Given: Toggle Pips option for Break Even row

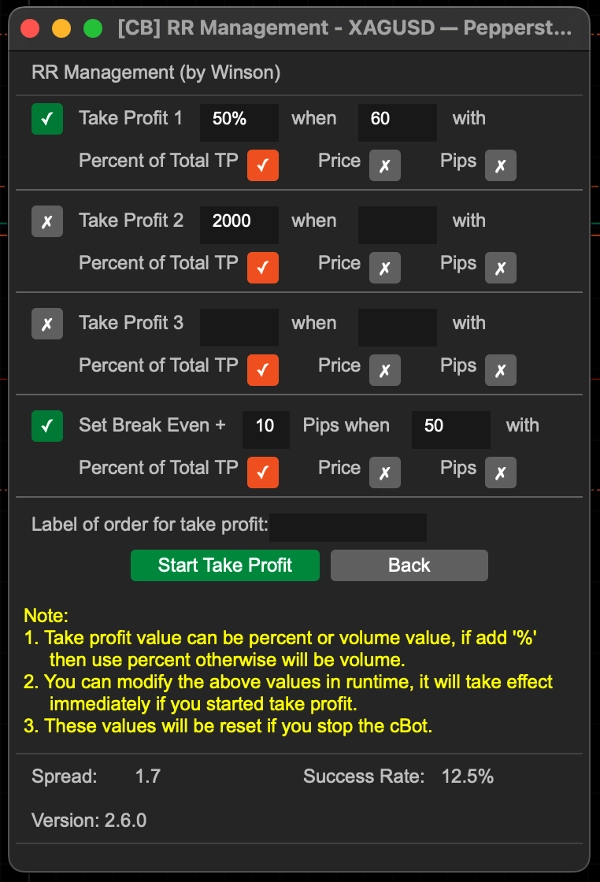Looking at the screenshot, I should point(500,471).
